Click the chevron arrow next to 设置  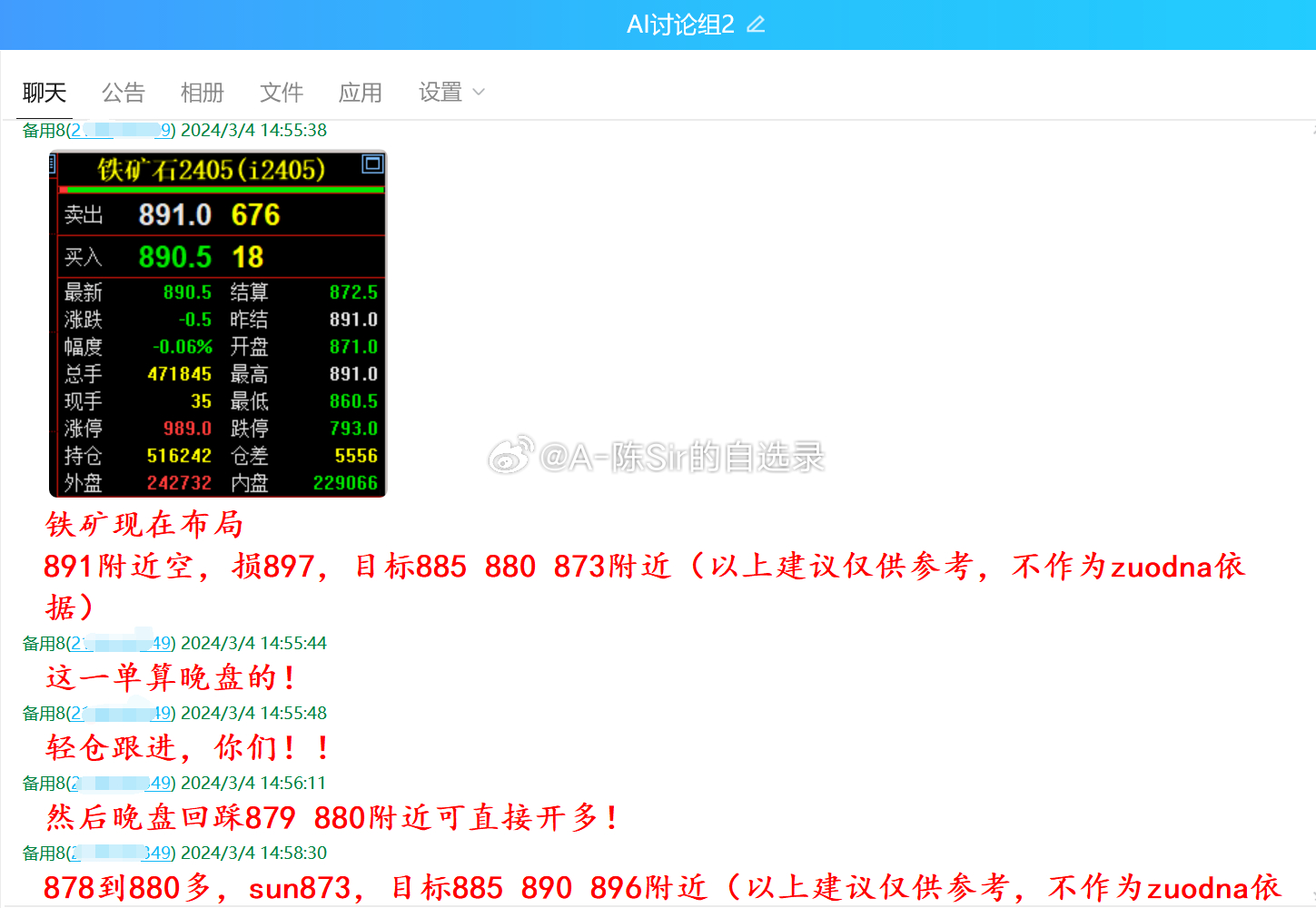479,93
